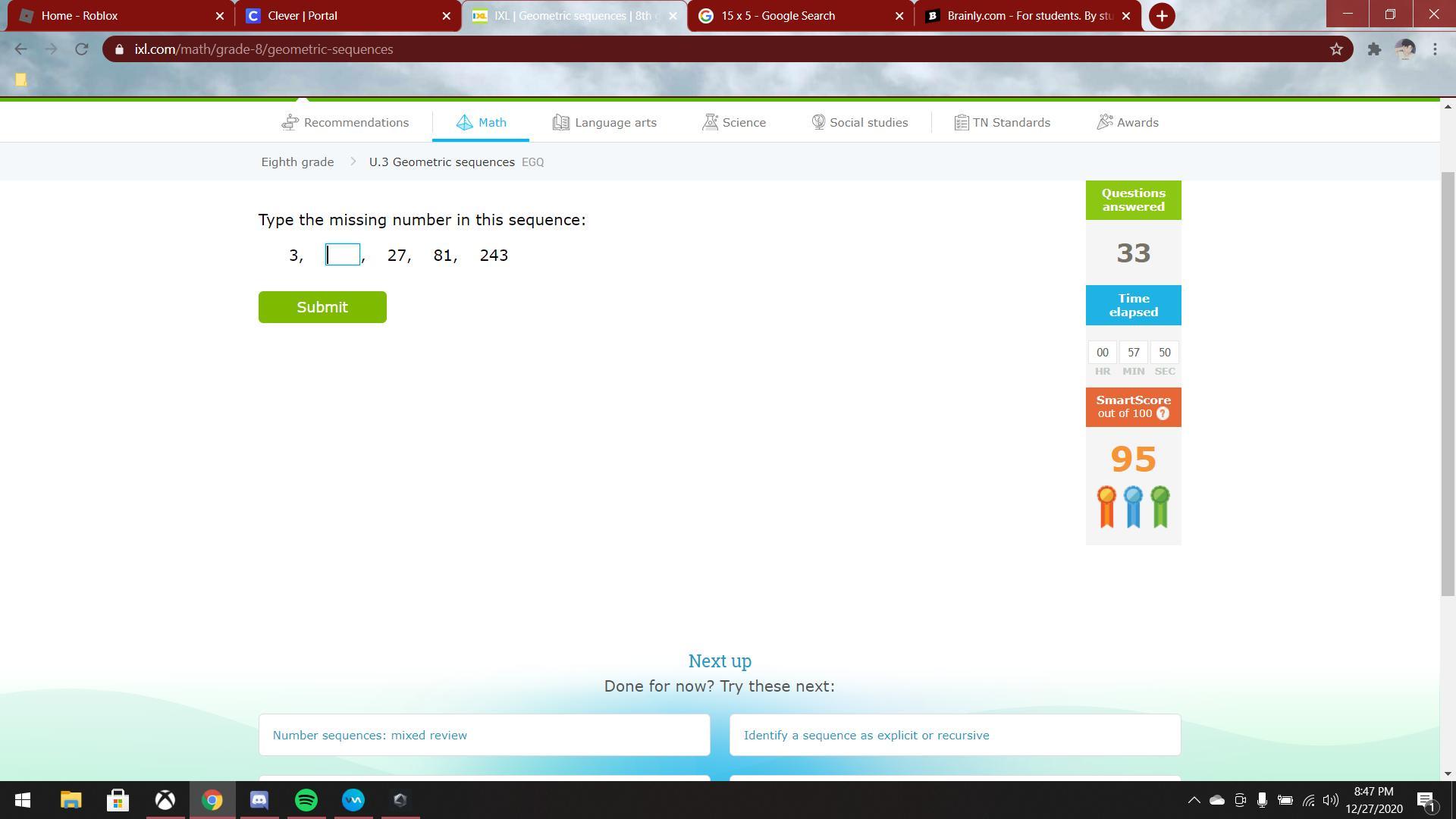1456x819 pixels.
Task: Click the Chrome profile avatar icon
Action: pyautogui.click(x=1405, y=49)
